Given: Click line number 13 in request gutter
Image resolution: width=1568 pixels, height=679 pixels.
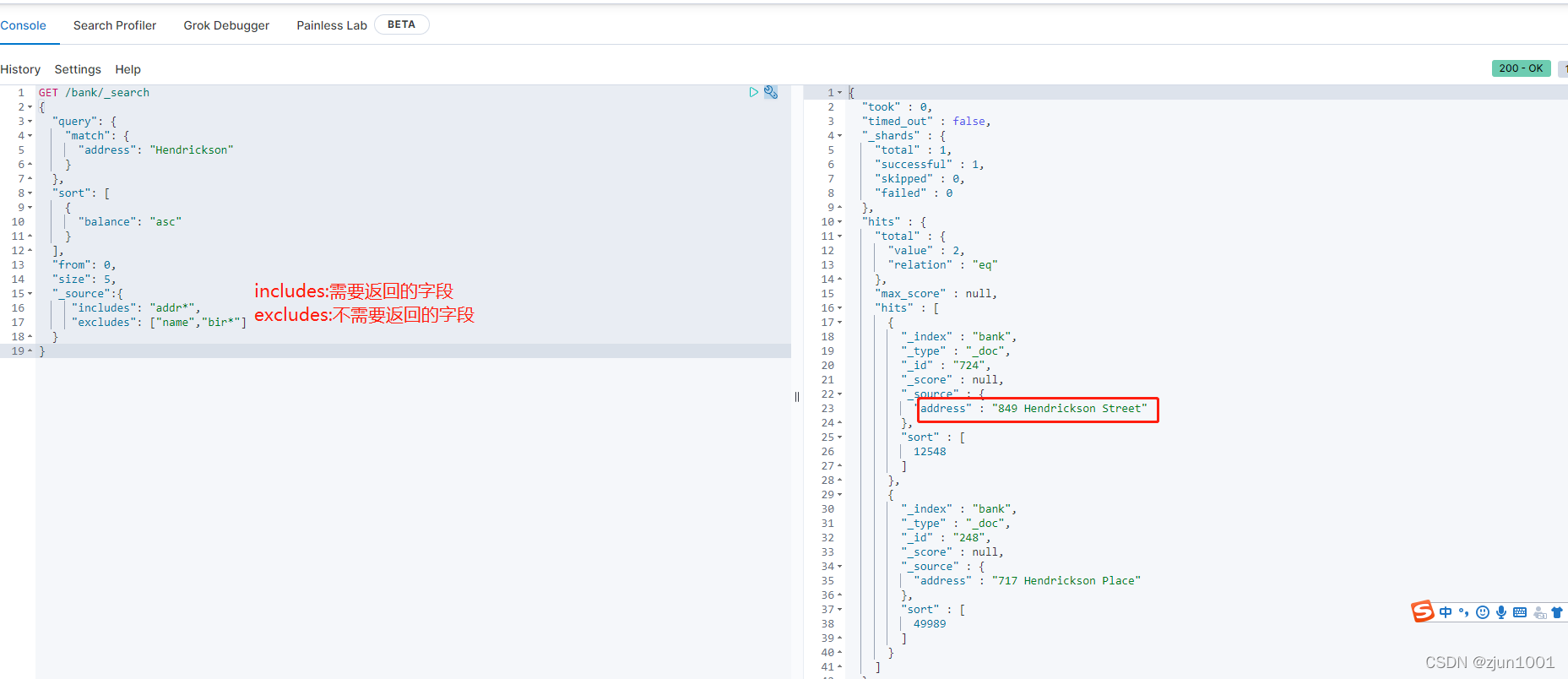Looking at the screenshot, I should point(18,265).
